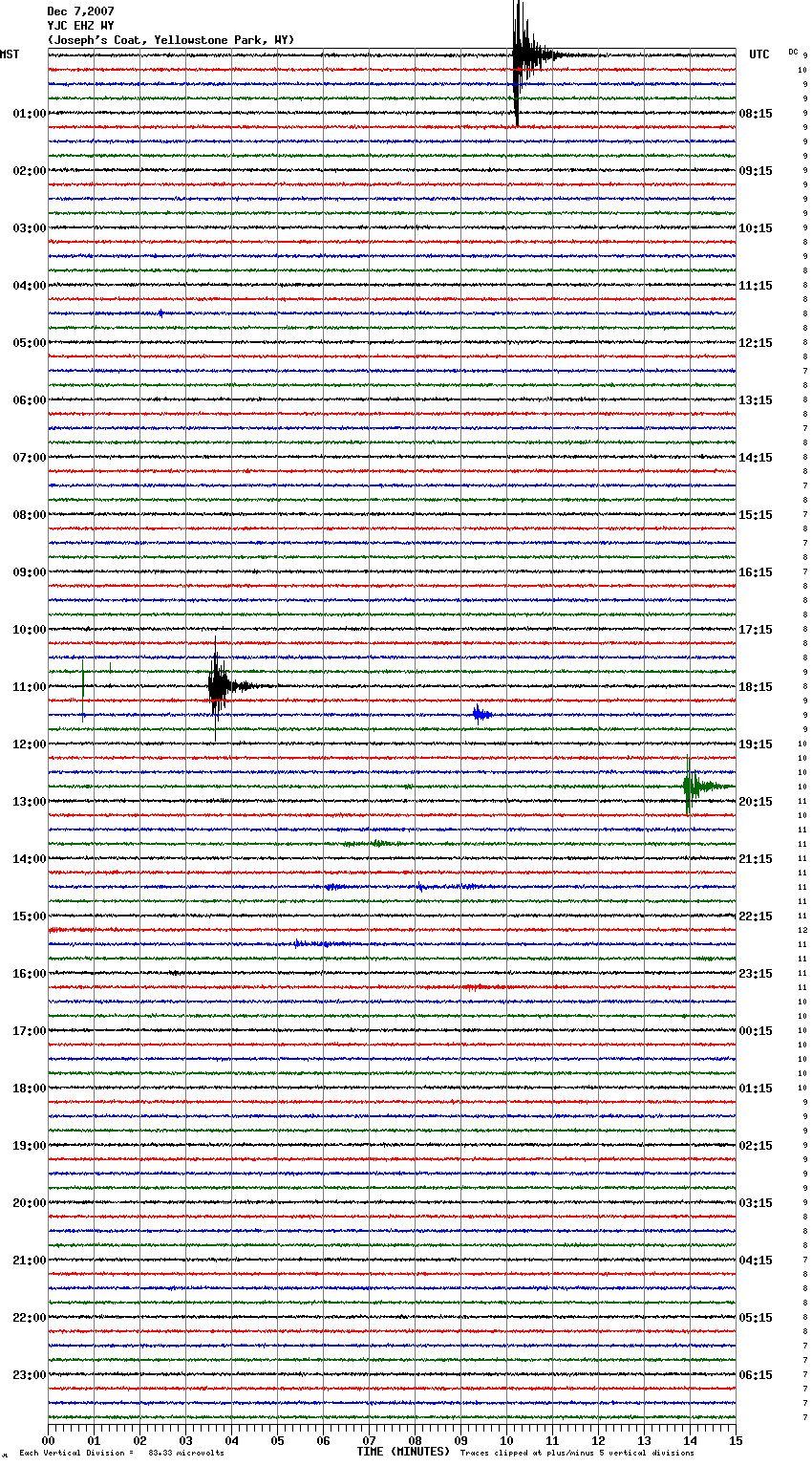Click the "DC" column header

pos(793,52)
